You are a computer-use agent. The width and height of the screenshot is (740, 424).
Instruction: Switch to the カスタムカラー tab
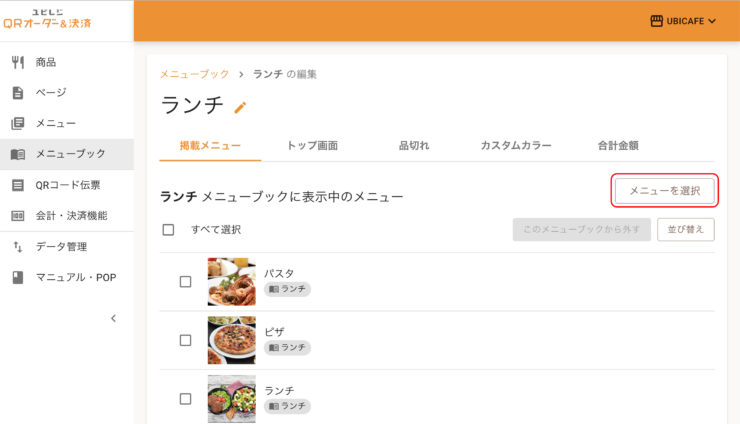click(x=516, y=145)
